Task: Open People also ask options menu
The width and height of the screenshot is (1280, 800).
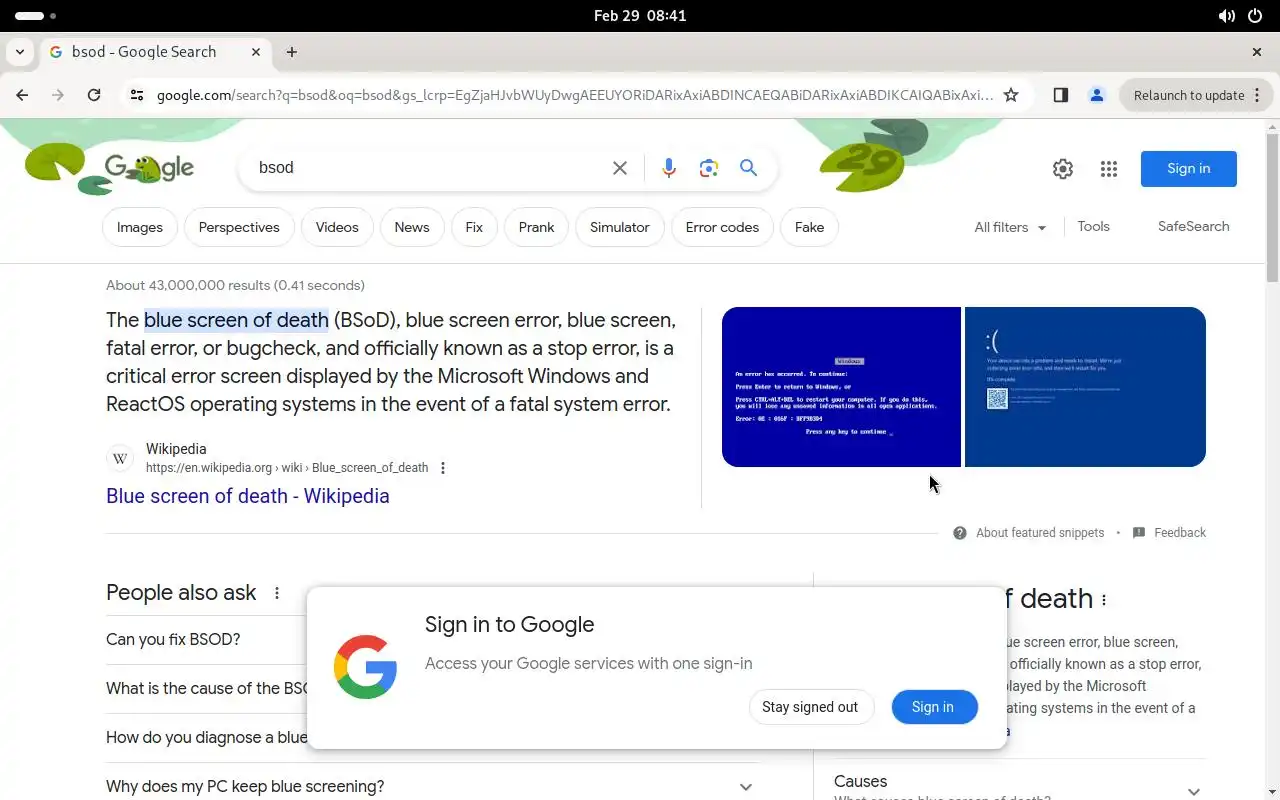Action: tap(277, 593)
